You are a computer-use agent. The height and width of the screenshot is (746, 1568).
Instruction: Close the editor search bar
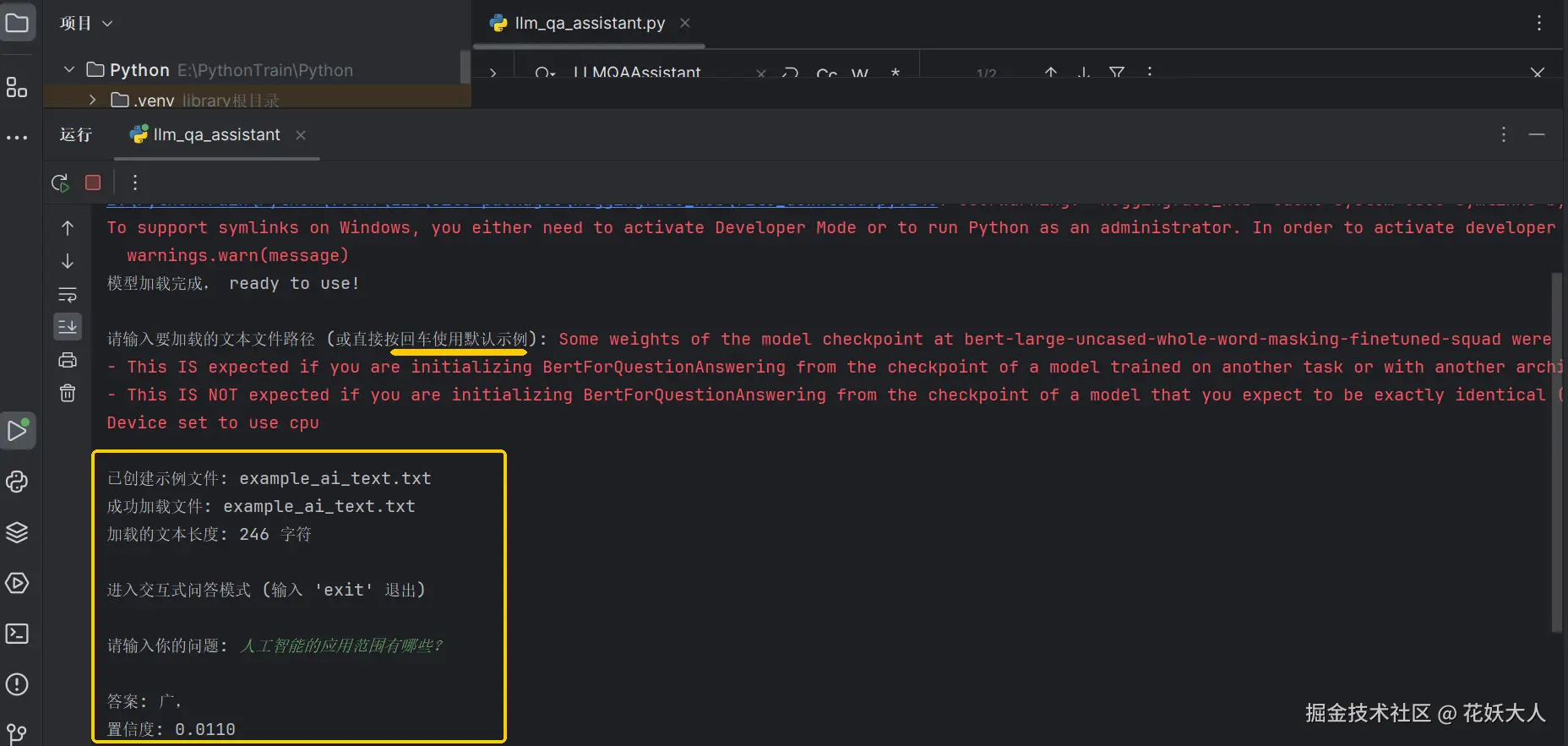tap(1538, 74)
